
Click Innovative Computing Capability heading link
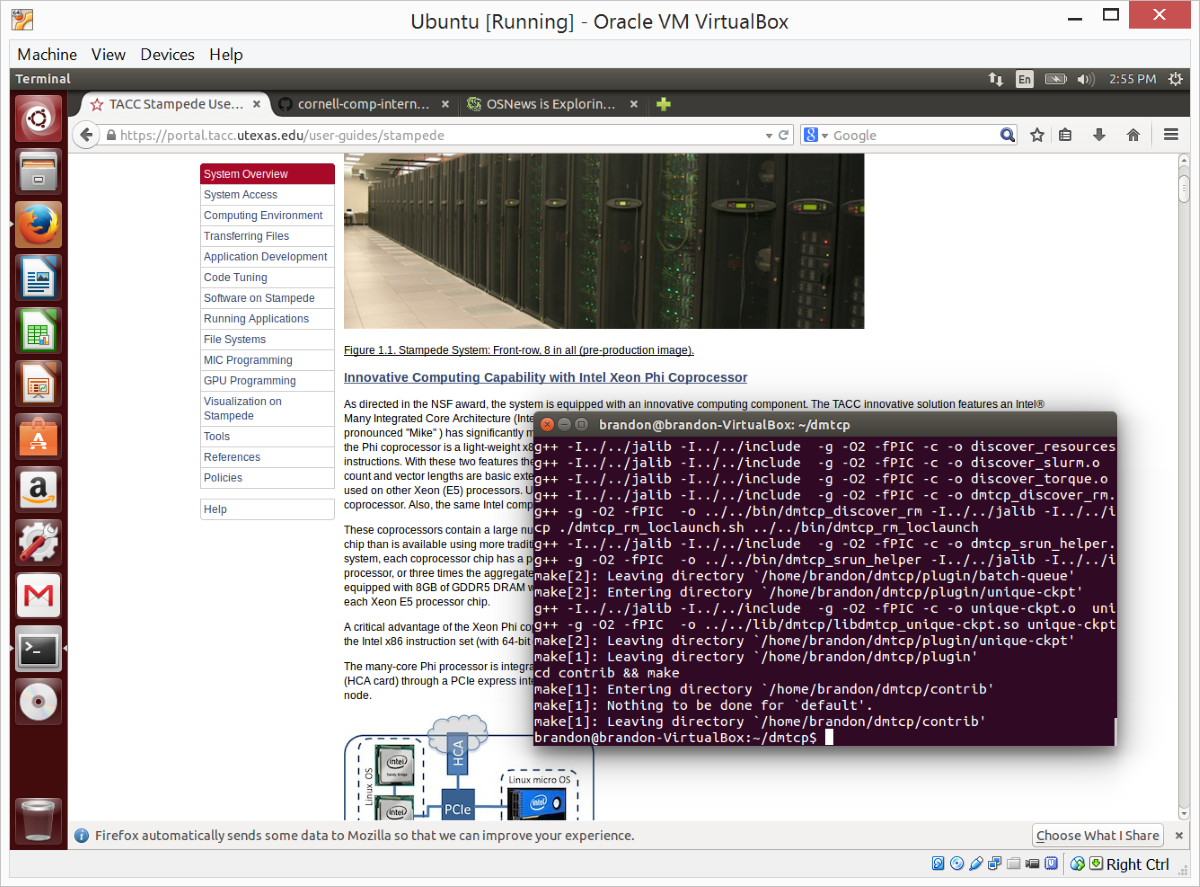[x=545, y=378]
